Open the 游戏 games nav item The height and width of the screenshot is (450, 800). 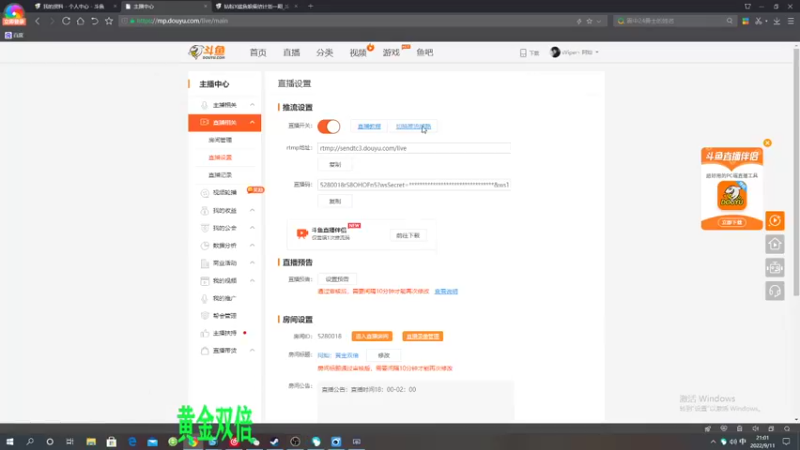click(x=391, y=53)
